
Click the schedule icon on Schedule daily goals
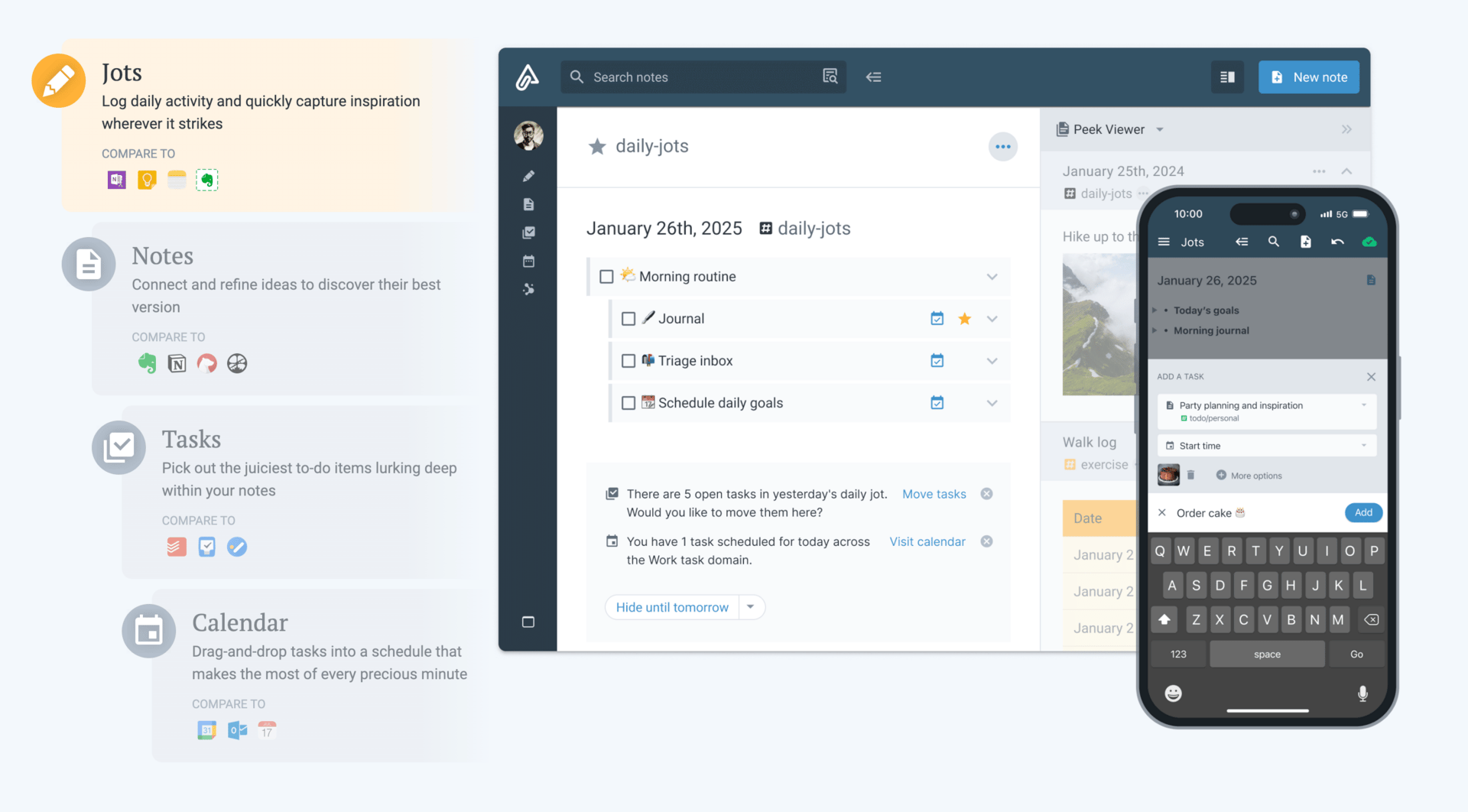(937, 402)
